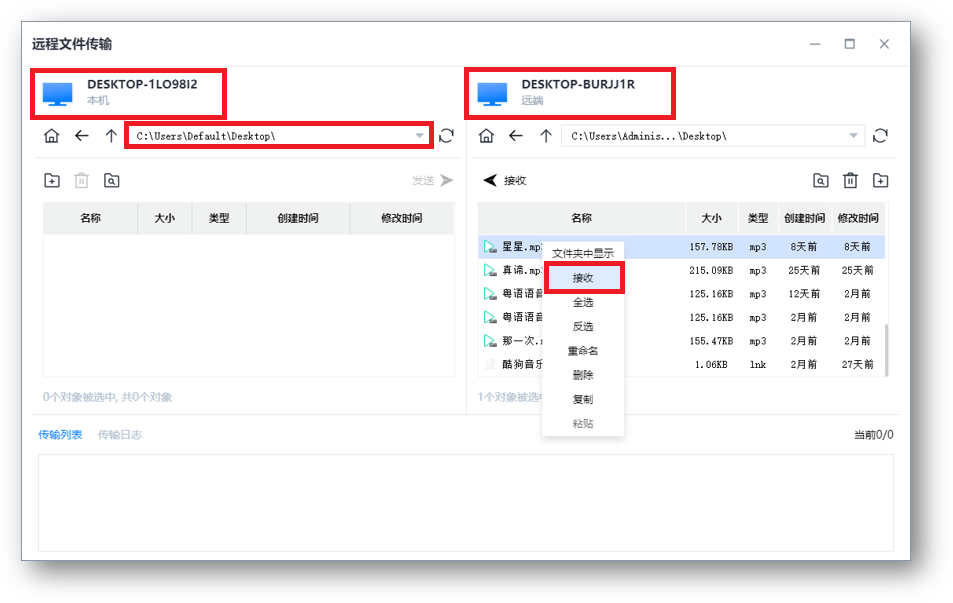Sort remote files by 名称 column
Viewport: 953px width, 603px height.
point(582,218)
